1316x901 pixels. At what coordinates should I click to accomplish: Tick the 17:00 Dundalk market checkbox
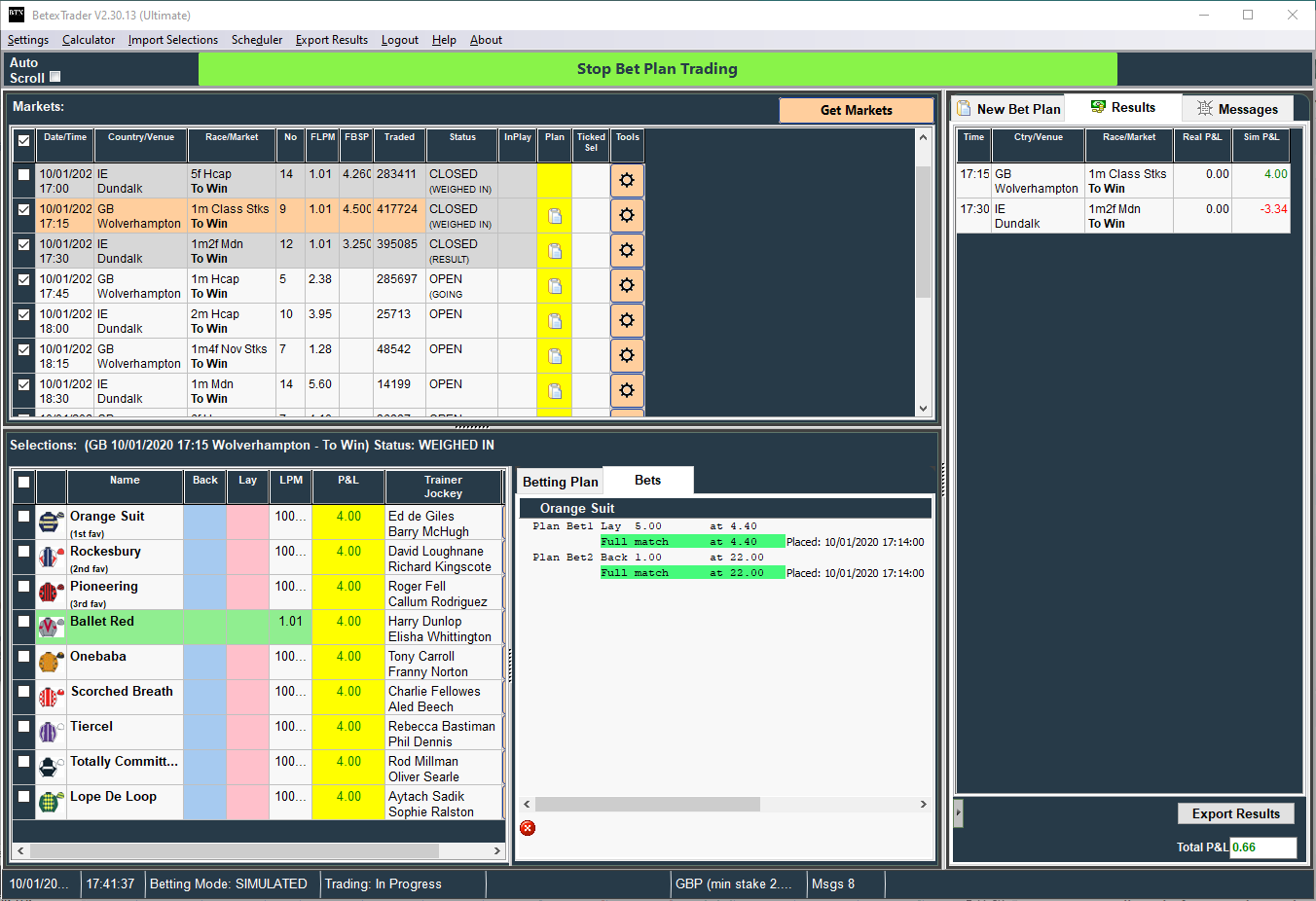pyautogui.click(x=24, y=175)
